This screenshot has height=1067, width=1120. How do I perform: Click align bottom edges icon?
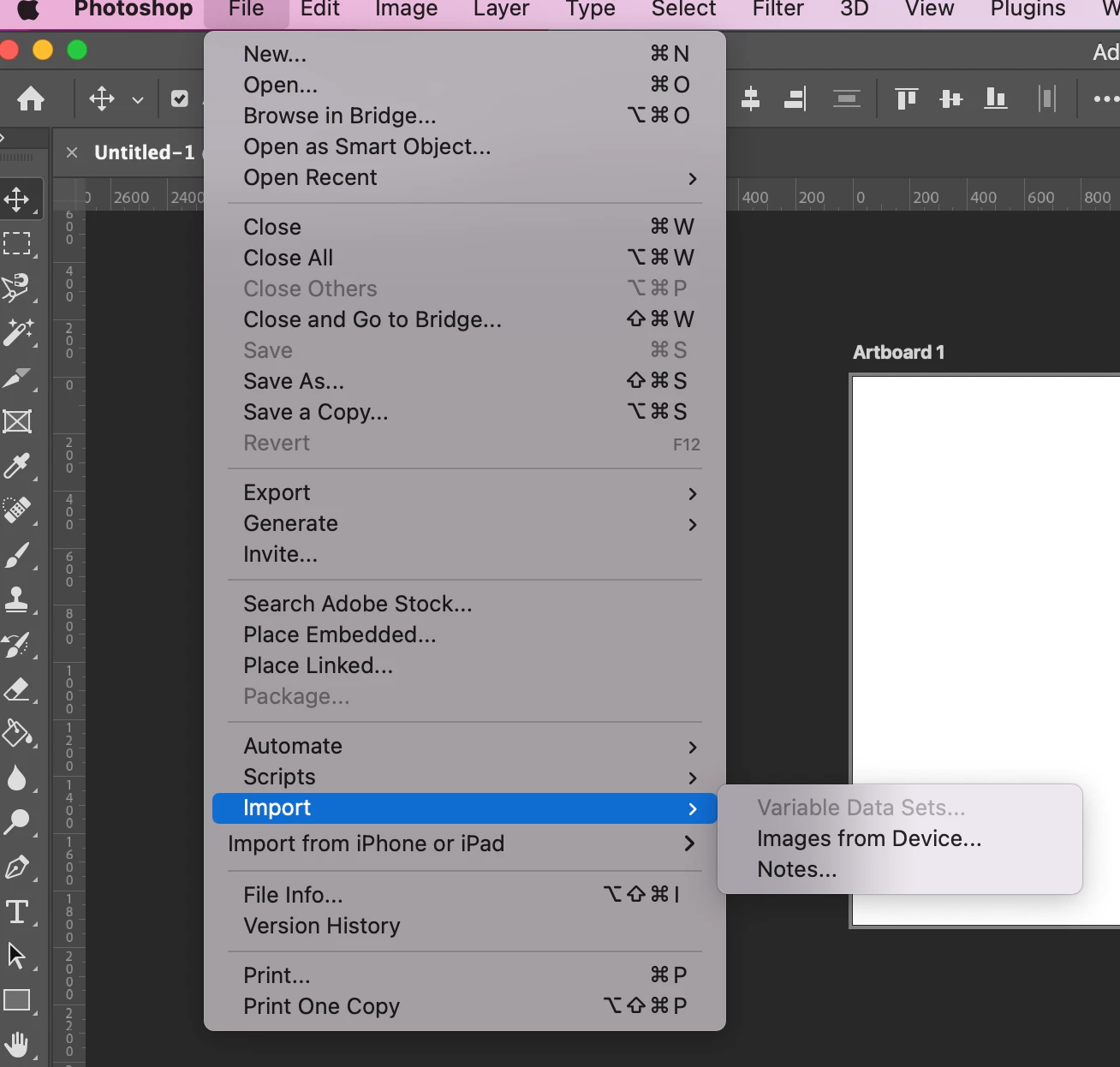(x=996, y=99)
